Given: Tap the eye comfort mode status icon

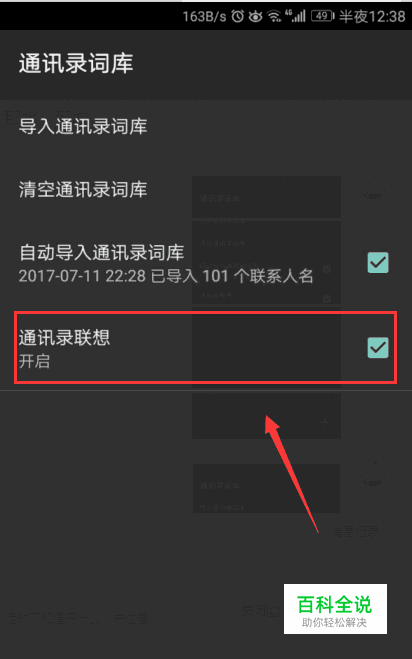Looking at the screenshot, I should (256, 16).
